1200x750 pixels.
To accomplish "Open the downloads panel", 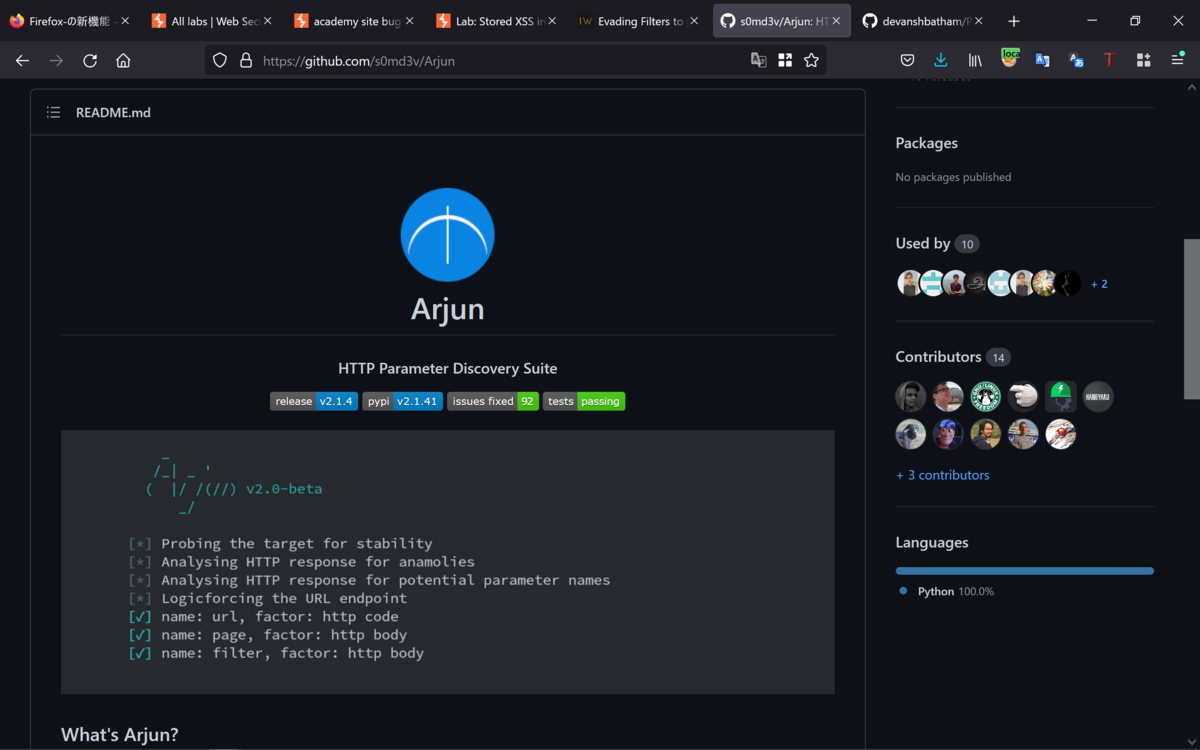I will [x=941, y=60].
